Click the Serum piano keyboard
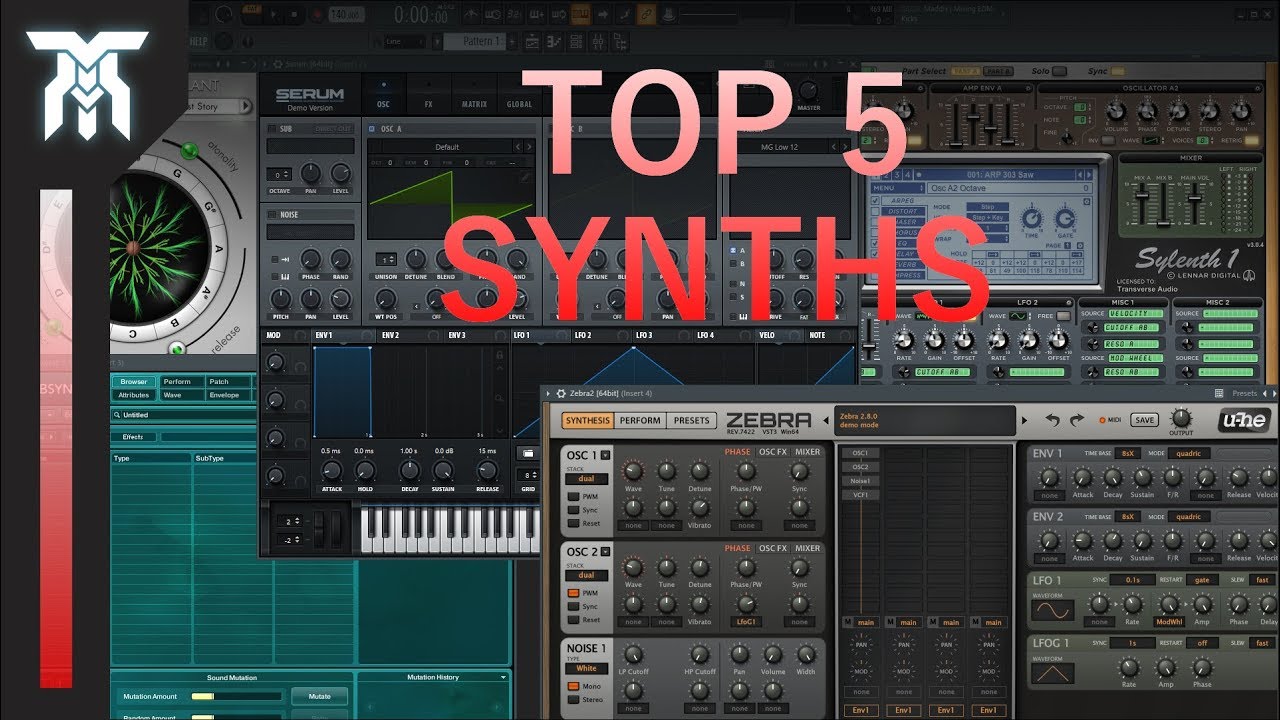Screen dimensions: 1280x720 coord(451,529)
